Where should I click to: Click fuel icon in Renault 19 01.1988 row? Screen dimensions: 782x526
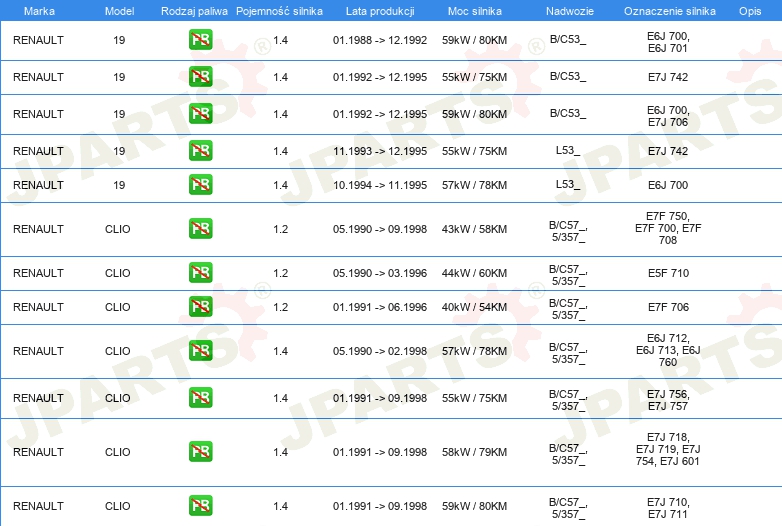(x=200, y=40)
